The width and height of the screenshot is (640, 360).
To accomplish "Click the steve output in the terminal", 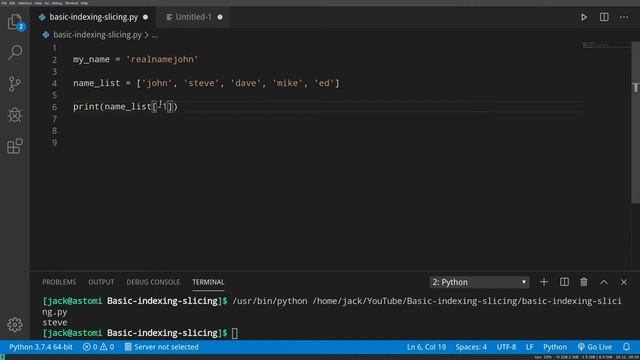I will 55,322.
